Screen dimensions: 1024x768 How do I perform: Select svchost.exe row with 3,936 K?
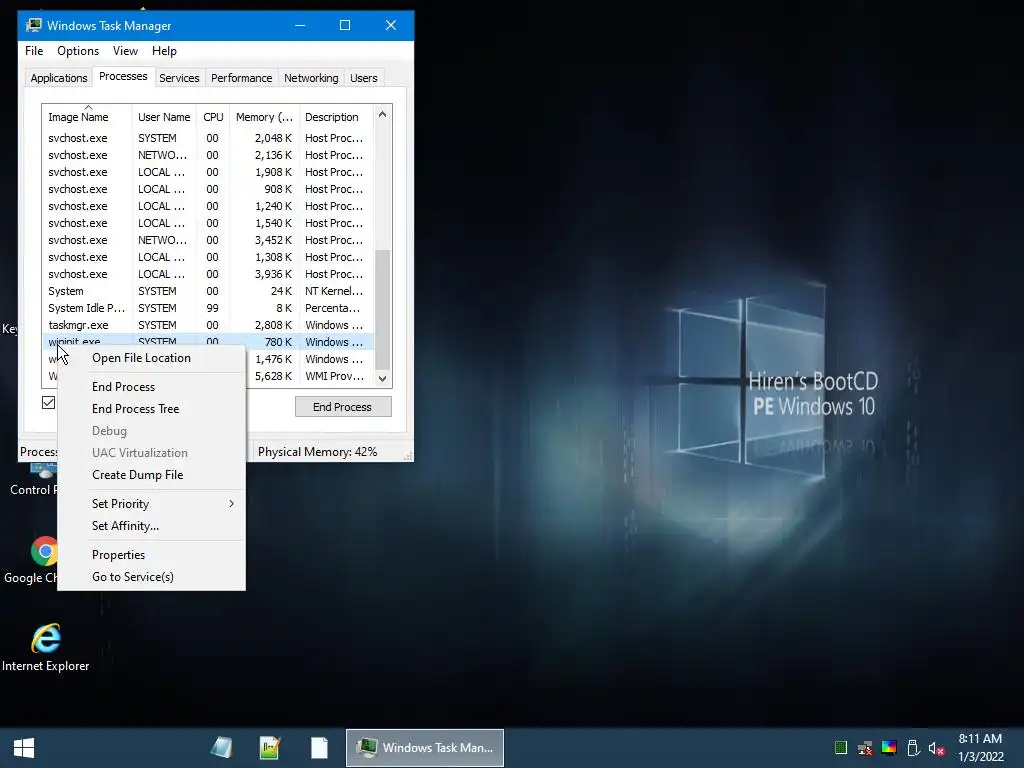[208, 274]
